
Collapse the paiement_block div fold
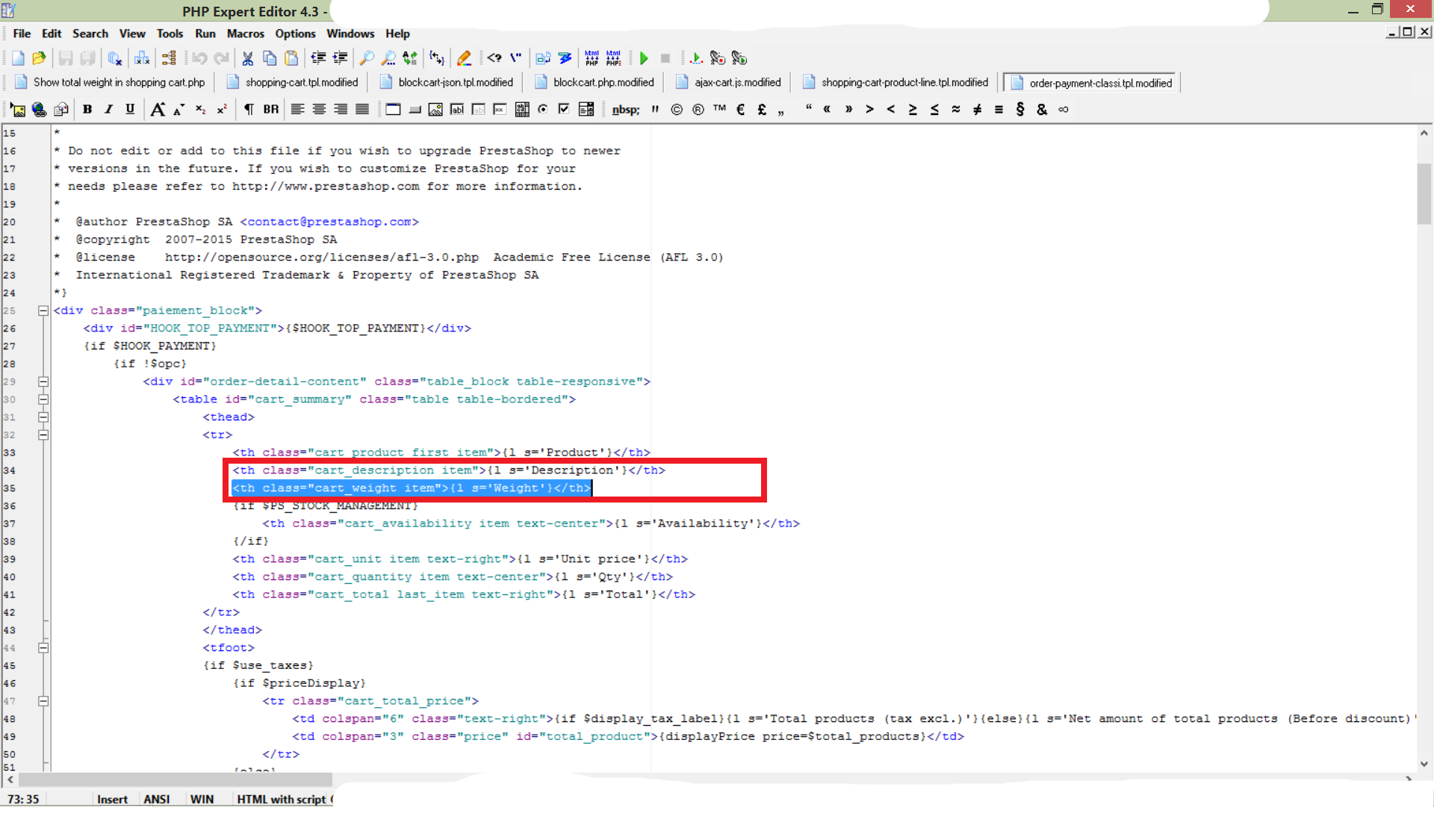pos(43,311)
